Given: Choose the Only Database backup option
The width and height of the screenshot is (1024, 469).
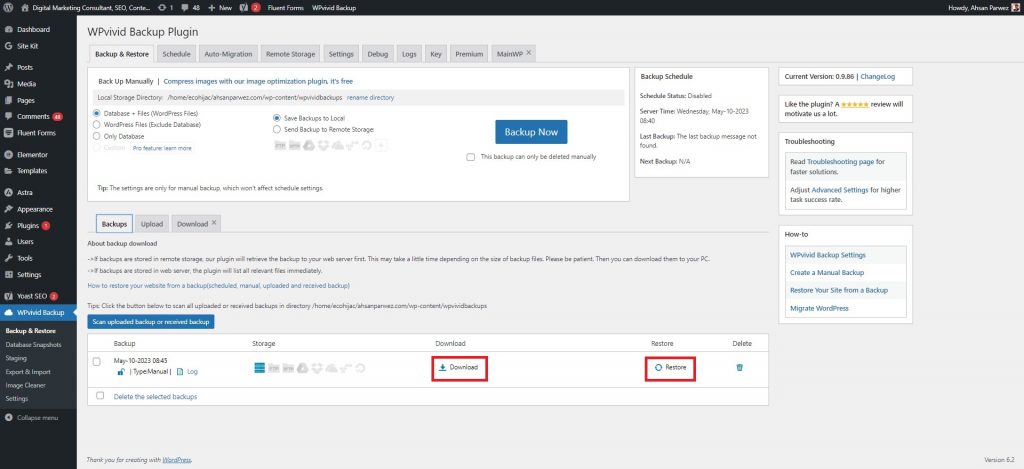Looking at the screenshot, I should point(97,137).
